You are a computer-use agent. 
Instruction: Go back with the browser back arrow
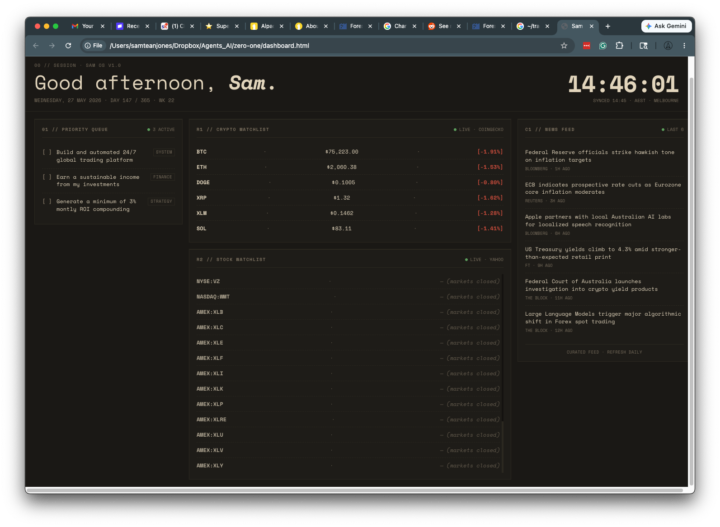click(x=36, y=45)
